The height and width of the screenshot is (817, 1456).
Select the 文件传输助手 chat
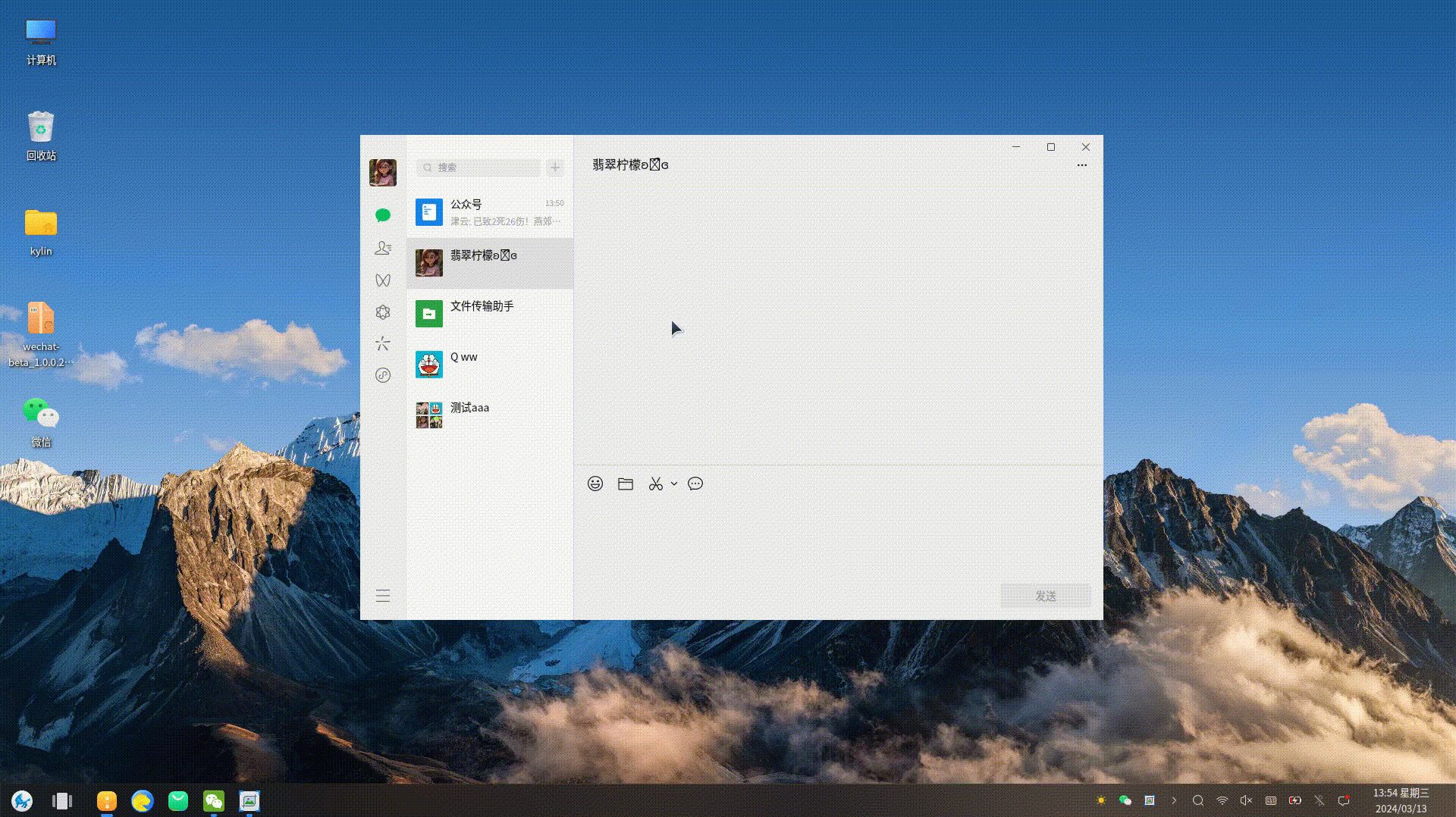click(490, 314)
